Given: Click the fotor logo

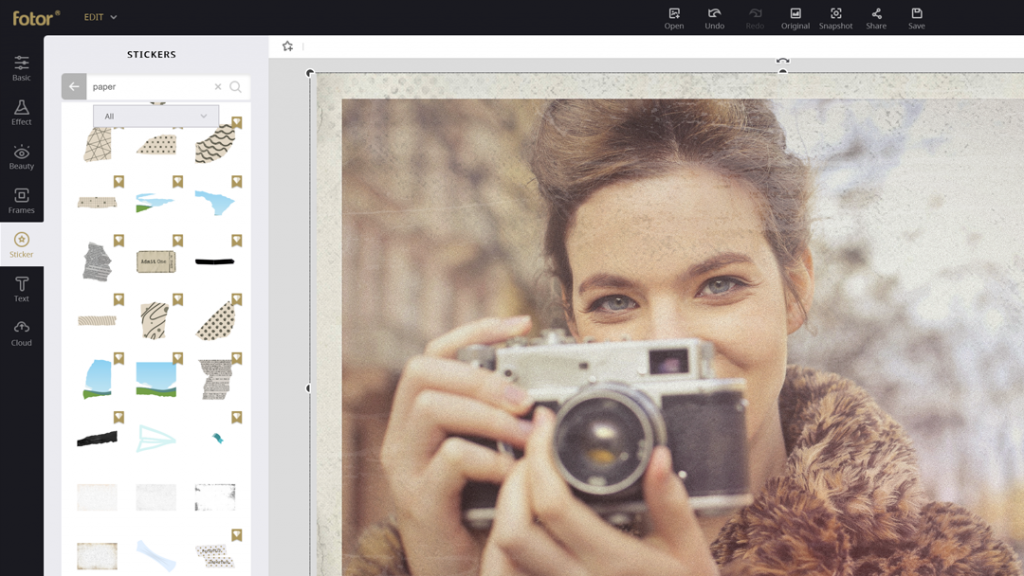Looking at the screenshot, I should click(36, 18).
